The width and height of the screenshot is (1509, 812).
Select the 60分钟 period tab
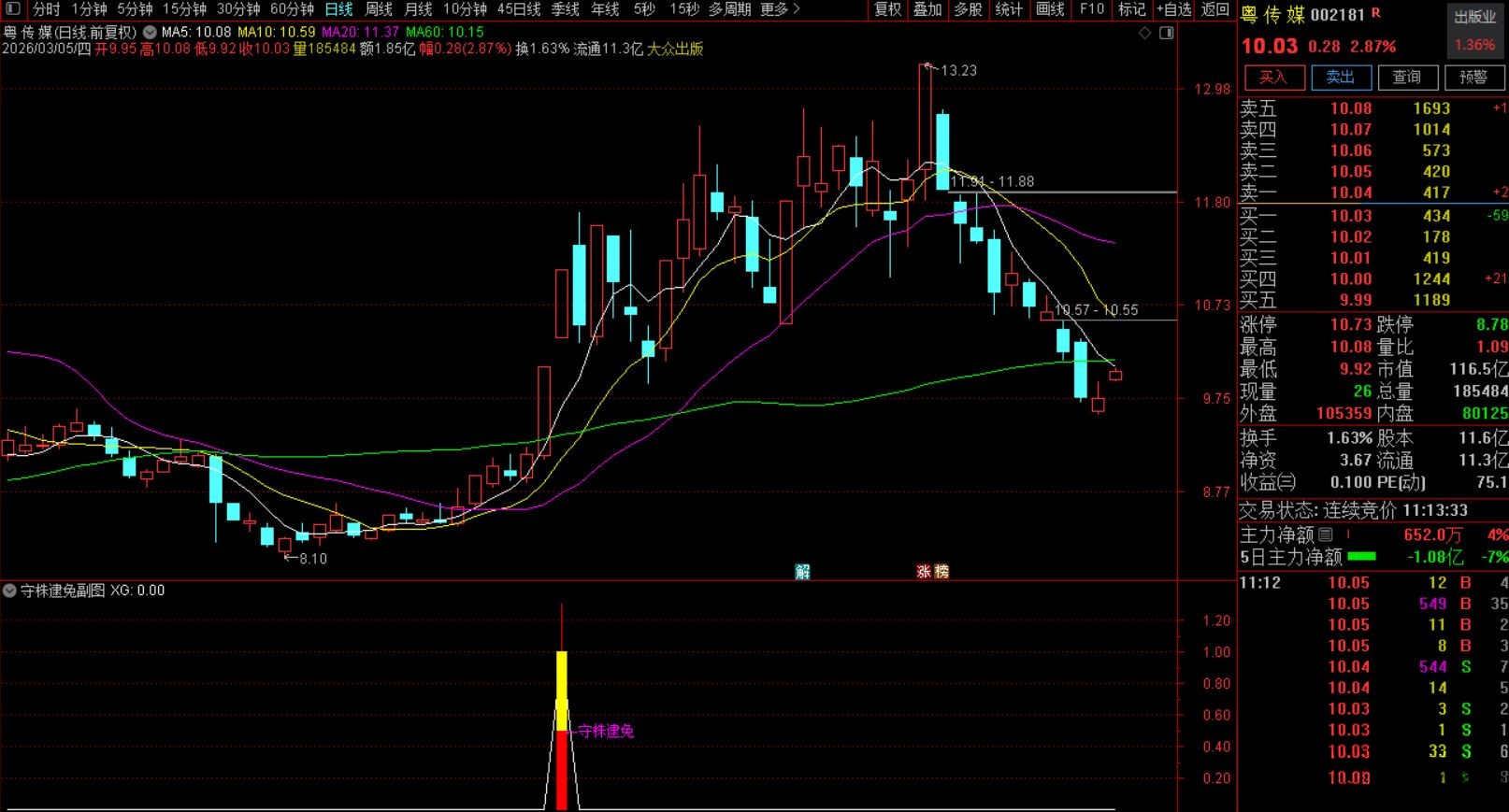click(x=292, y=9)
